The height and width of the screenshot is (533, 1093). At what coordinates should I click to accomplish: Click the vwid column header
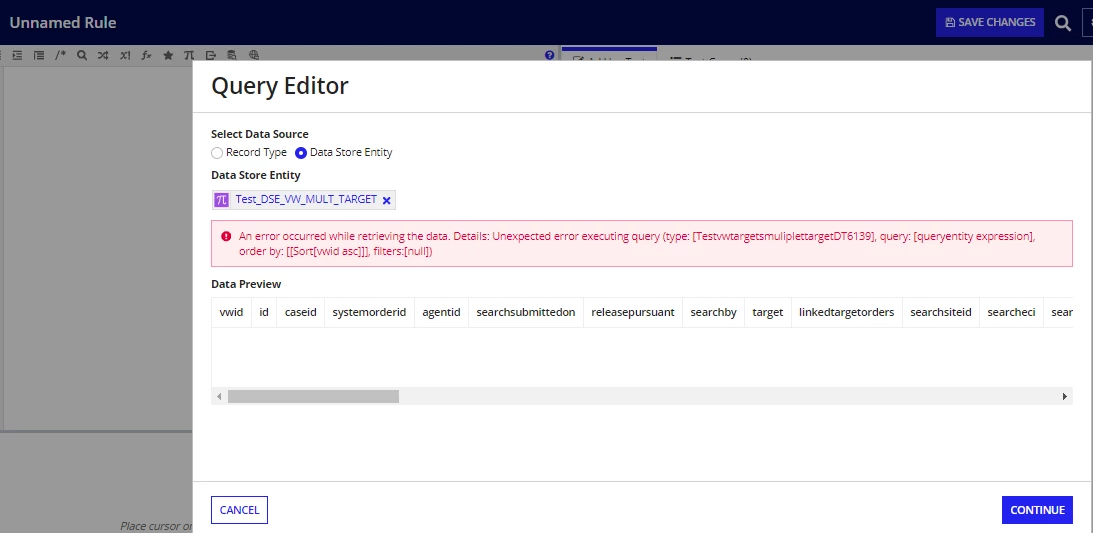point(231,312)
